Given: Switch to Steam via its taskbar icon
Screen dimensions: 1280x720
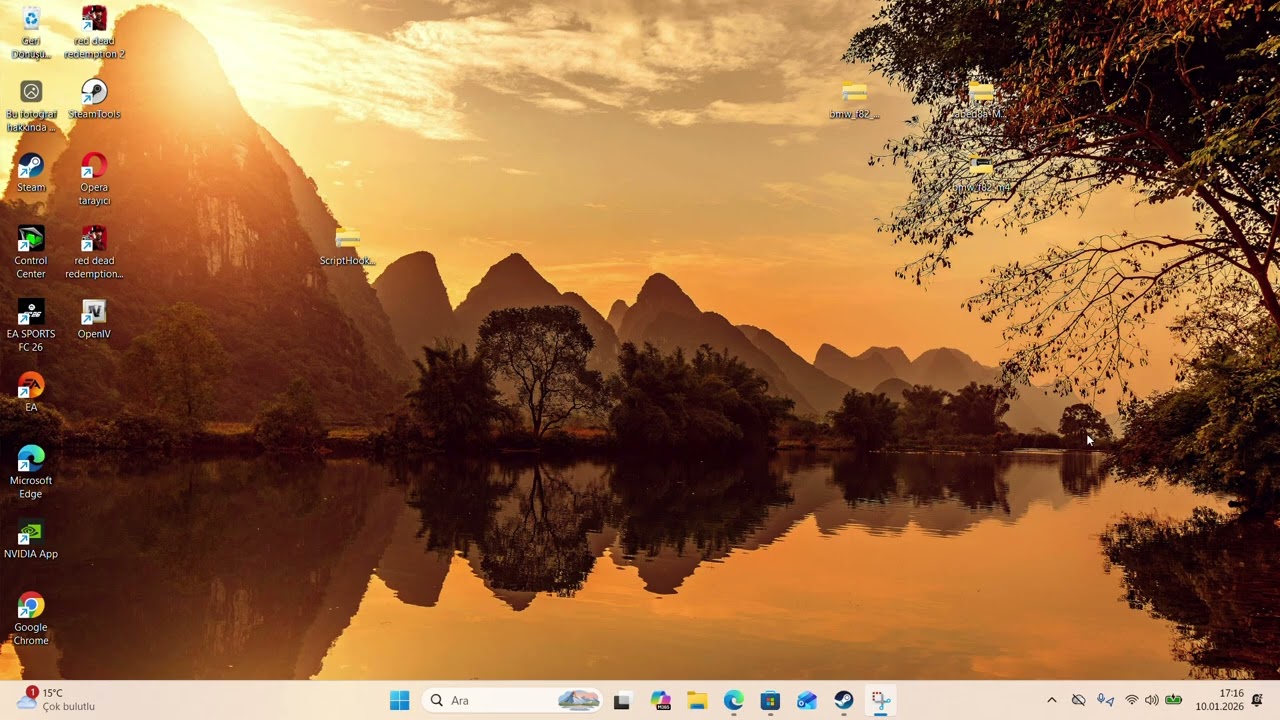Looking at the screenshot, I should point(844,700).
